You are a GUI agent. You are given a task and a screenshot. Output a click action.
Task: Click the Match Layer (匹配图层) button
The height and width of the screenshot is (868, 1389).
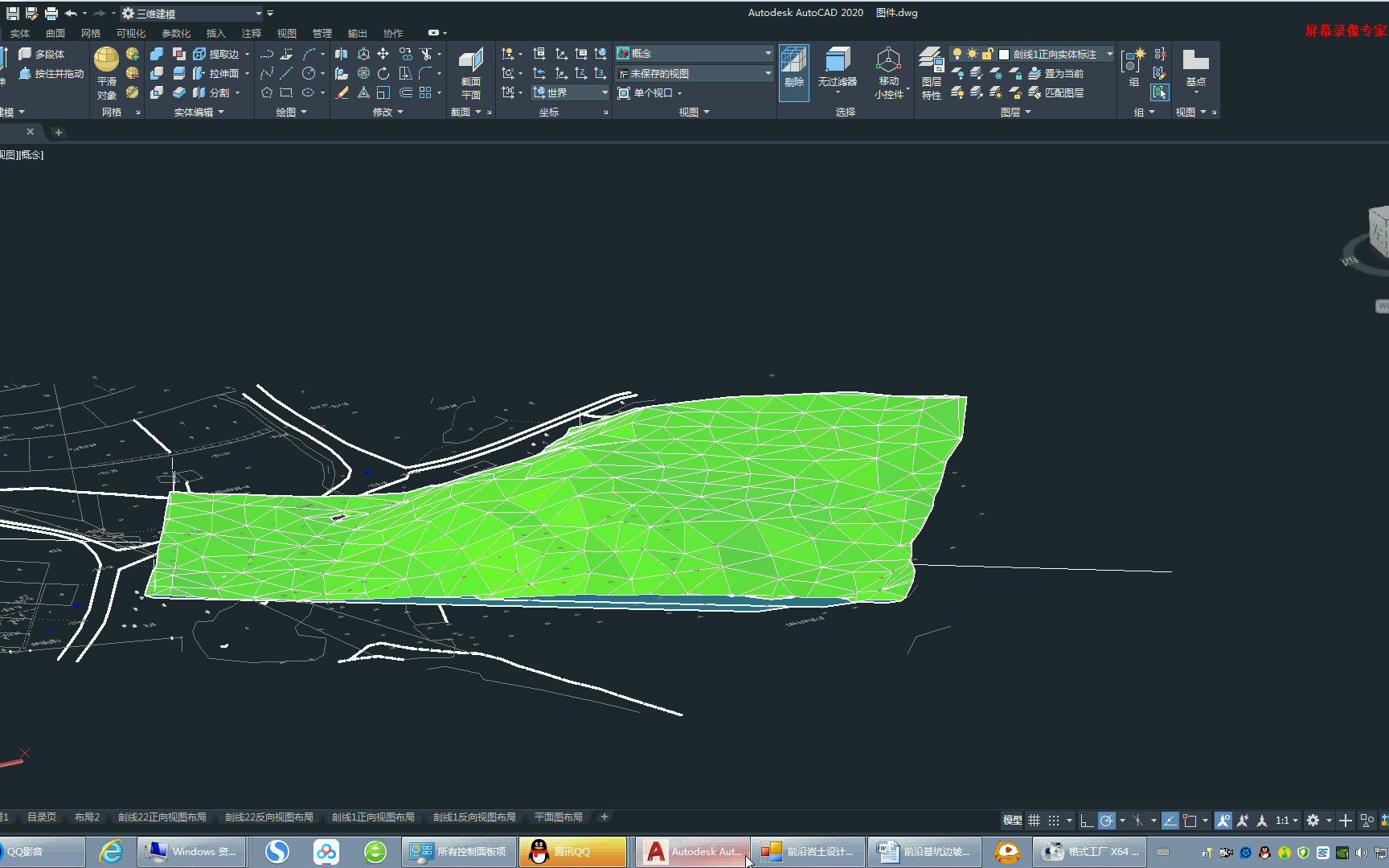[1055, 92]
